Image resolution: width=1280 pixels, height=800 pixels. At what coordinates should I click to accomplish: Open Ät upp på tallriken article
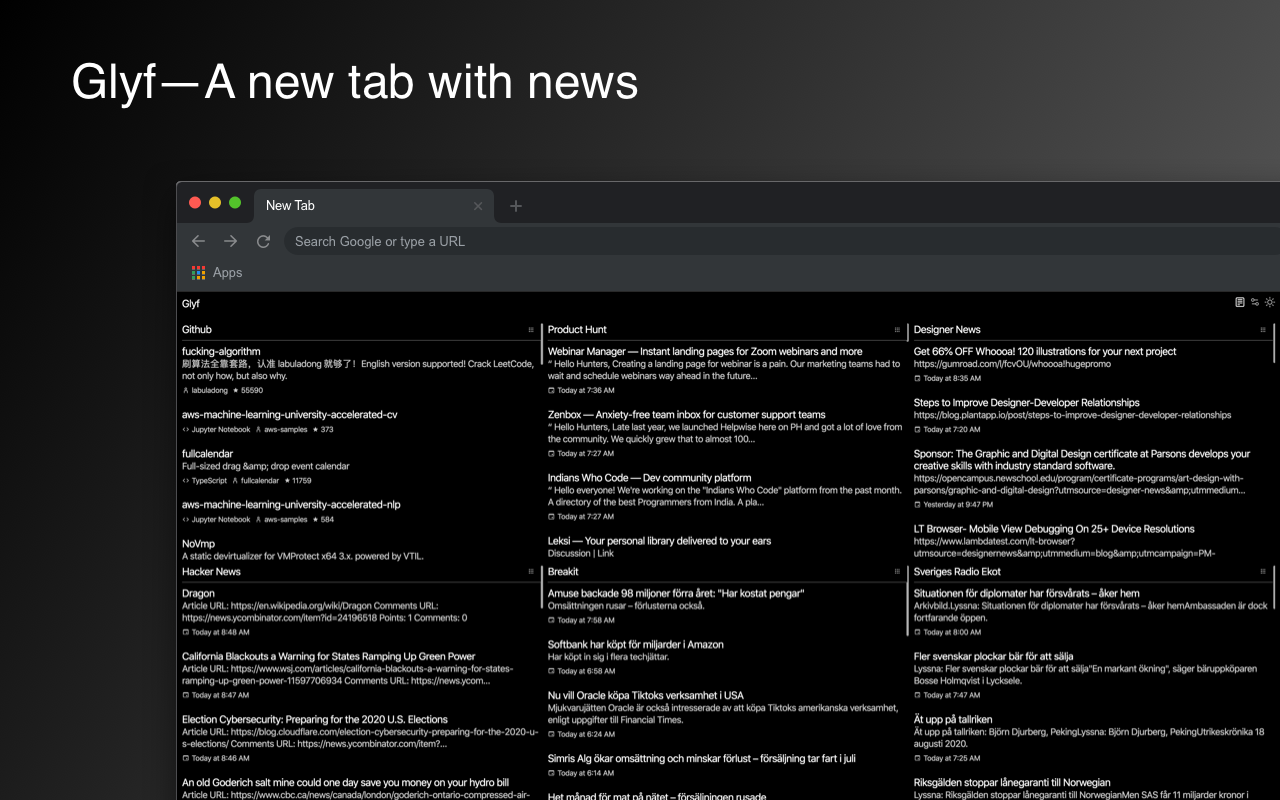pyautogui.click(x=953, y=719)
